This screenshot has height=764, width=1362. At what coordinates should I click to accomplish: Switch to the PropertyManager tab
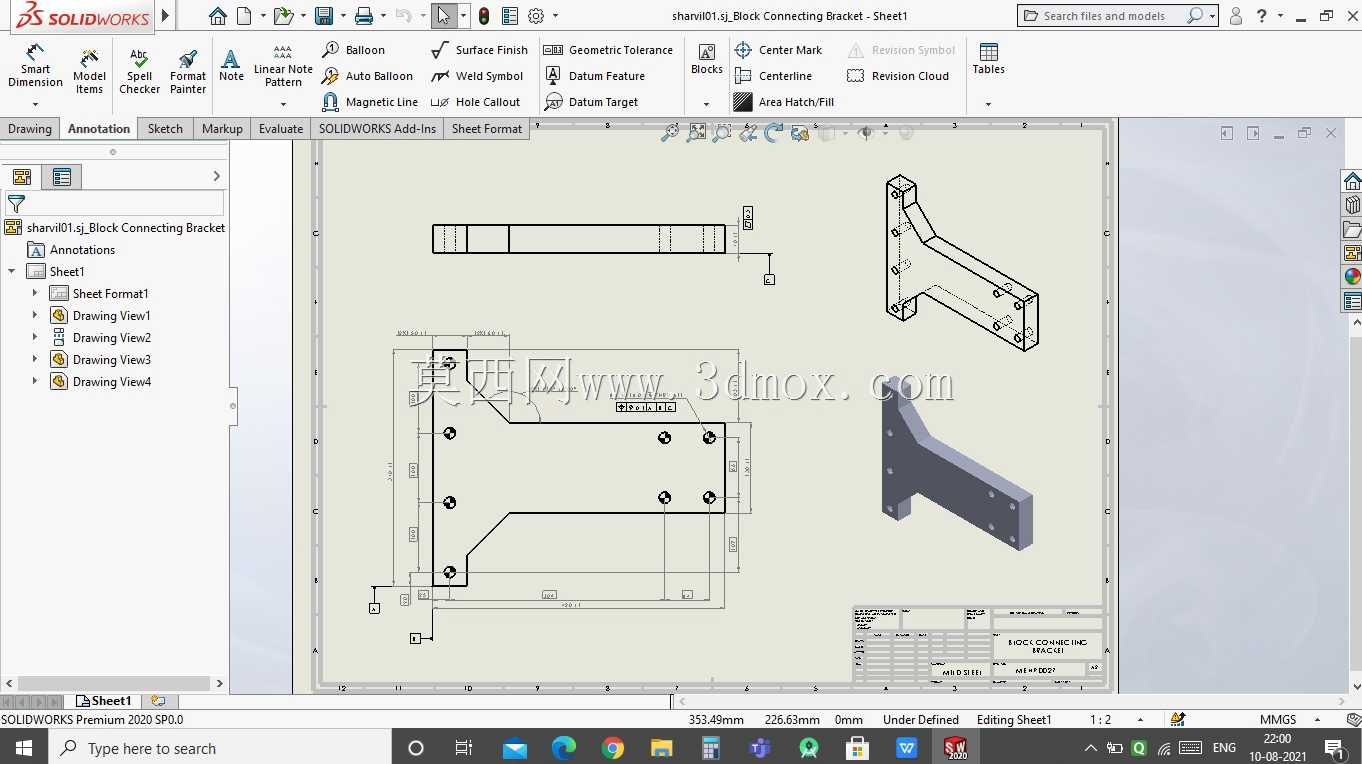point(62,177)
